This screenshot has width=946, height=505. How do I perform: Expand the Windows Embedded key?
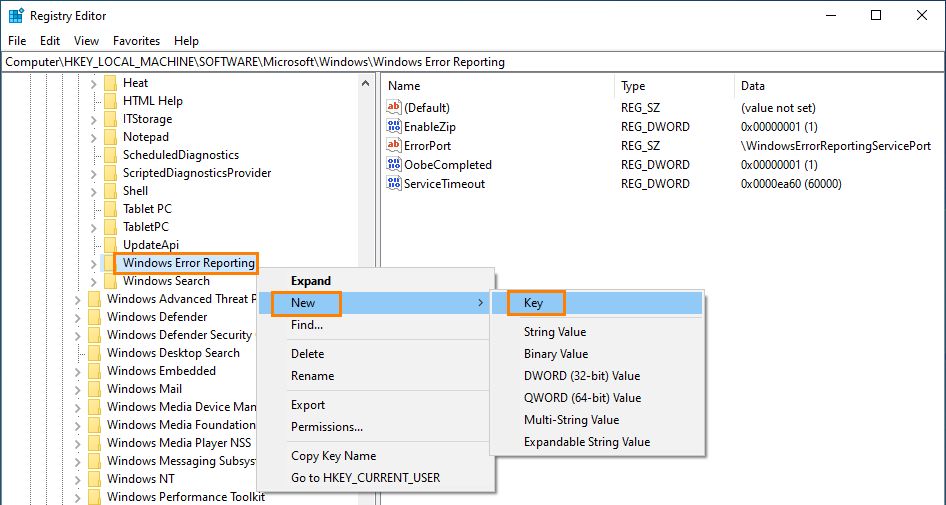[77, 372]
